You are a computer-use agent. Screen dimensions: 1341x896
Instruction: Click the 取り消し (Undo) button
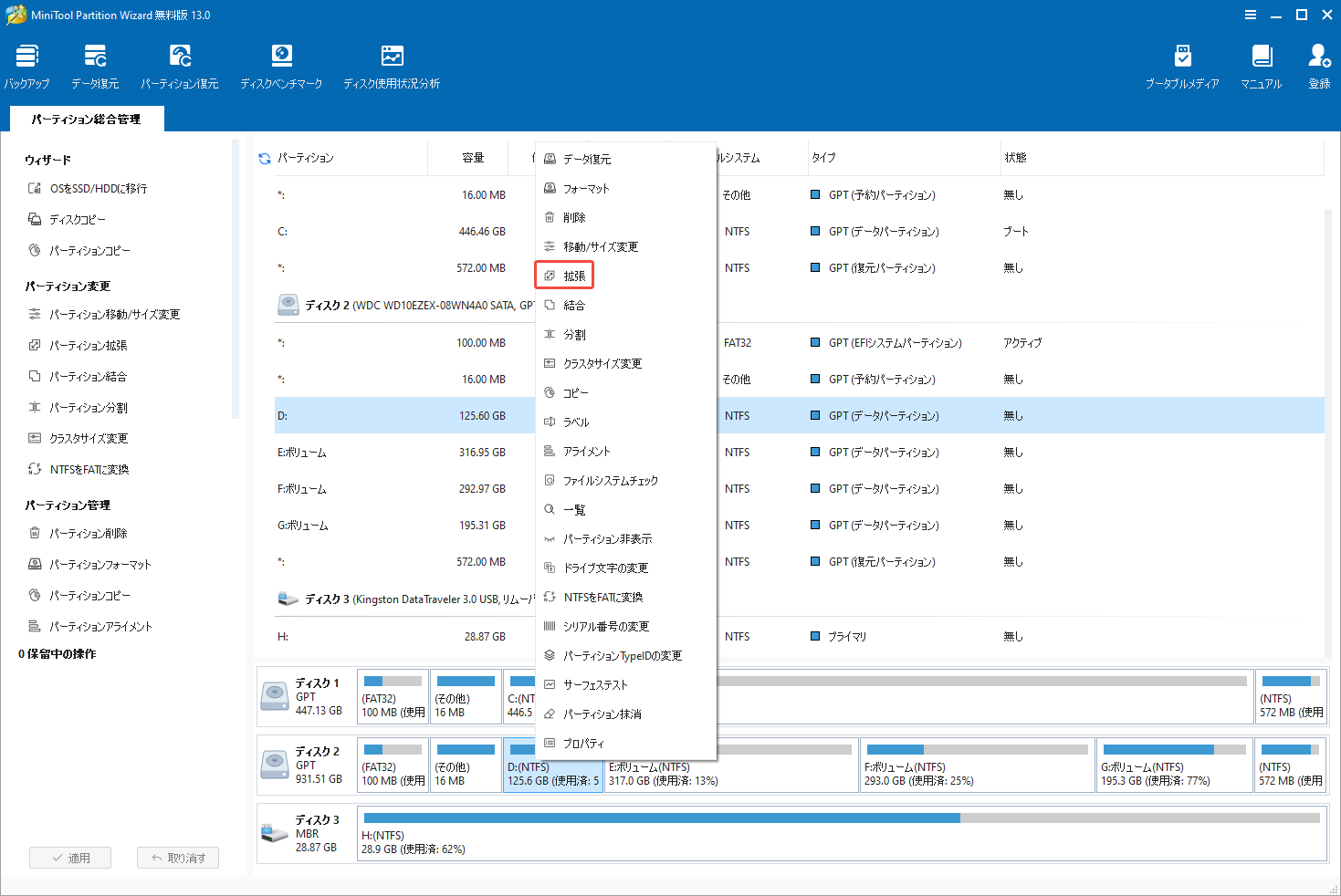point(177,857)
